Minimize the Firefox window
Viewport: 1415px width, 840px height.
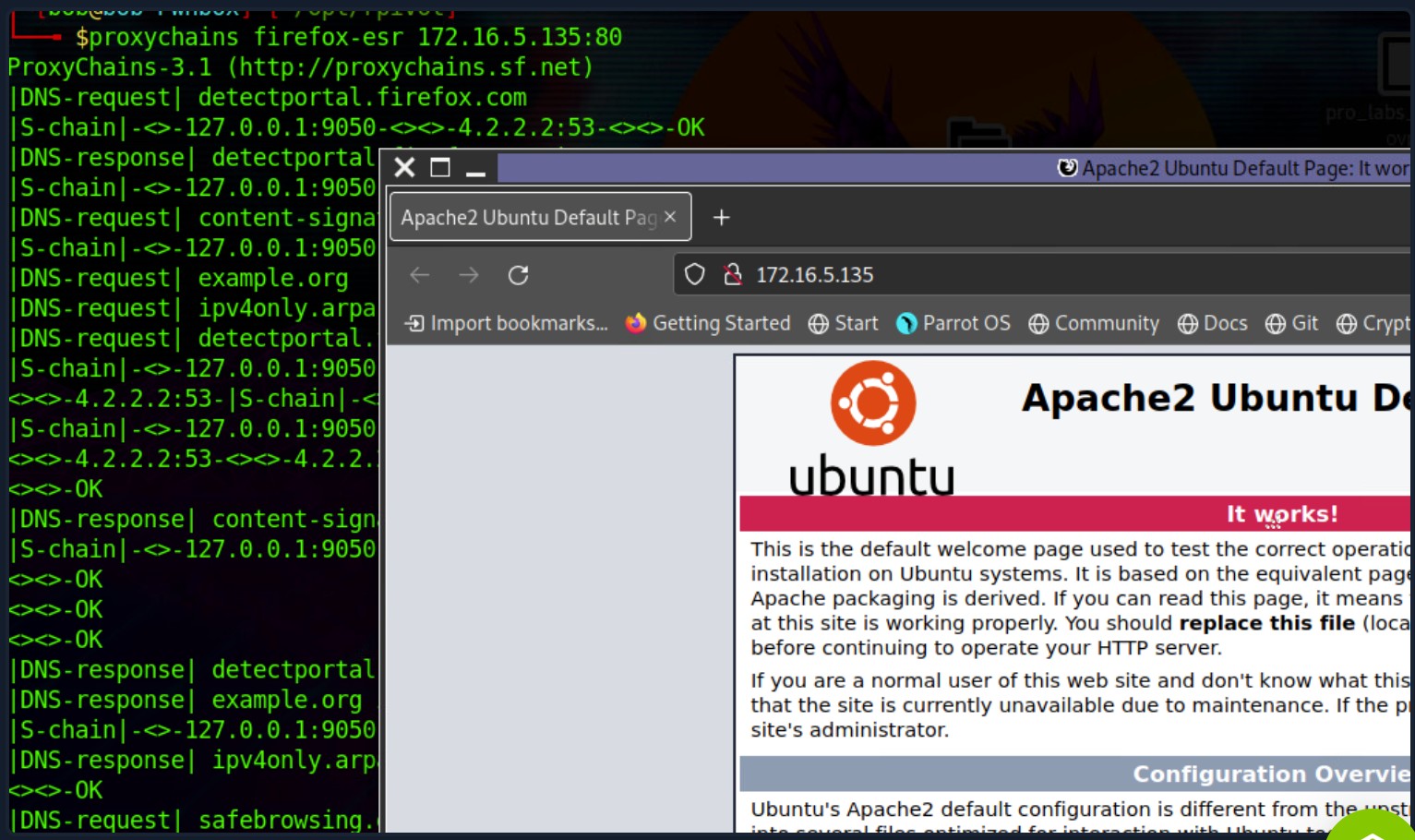(x=475, y=170)
